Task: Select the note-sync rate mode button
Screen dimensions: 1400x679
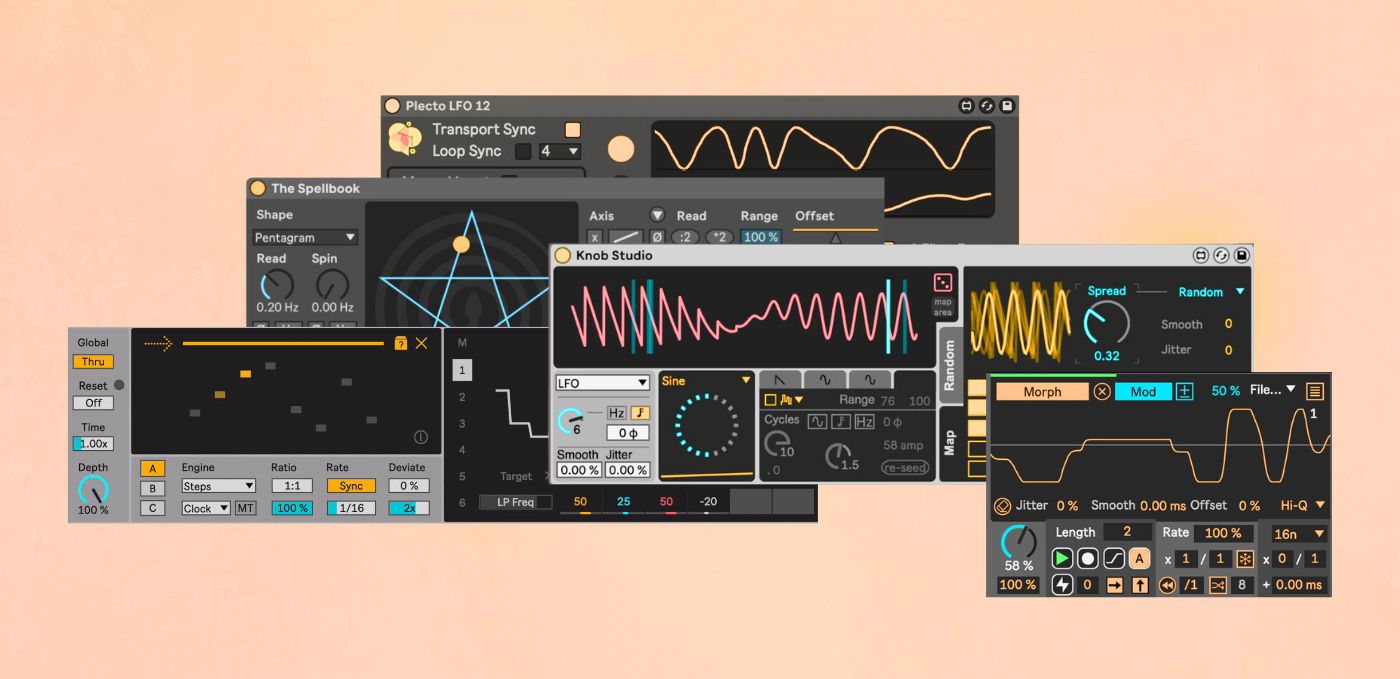Action: click(640, 413)
